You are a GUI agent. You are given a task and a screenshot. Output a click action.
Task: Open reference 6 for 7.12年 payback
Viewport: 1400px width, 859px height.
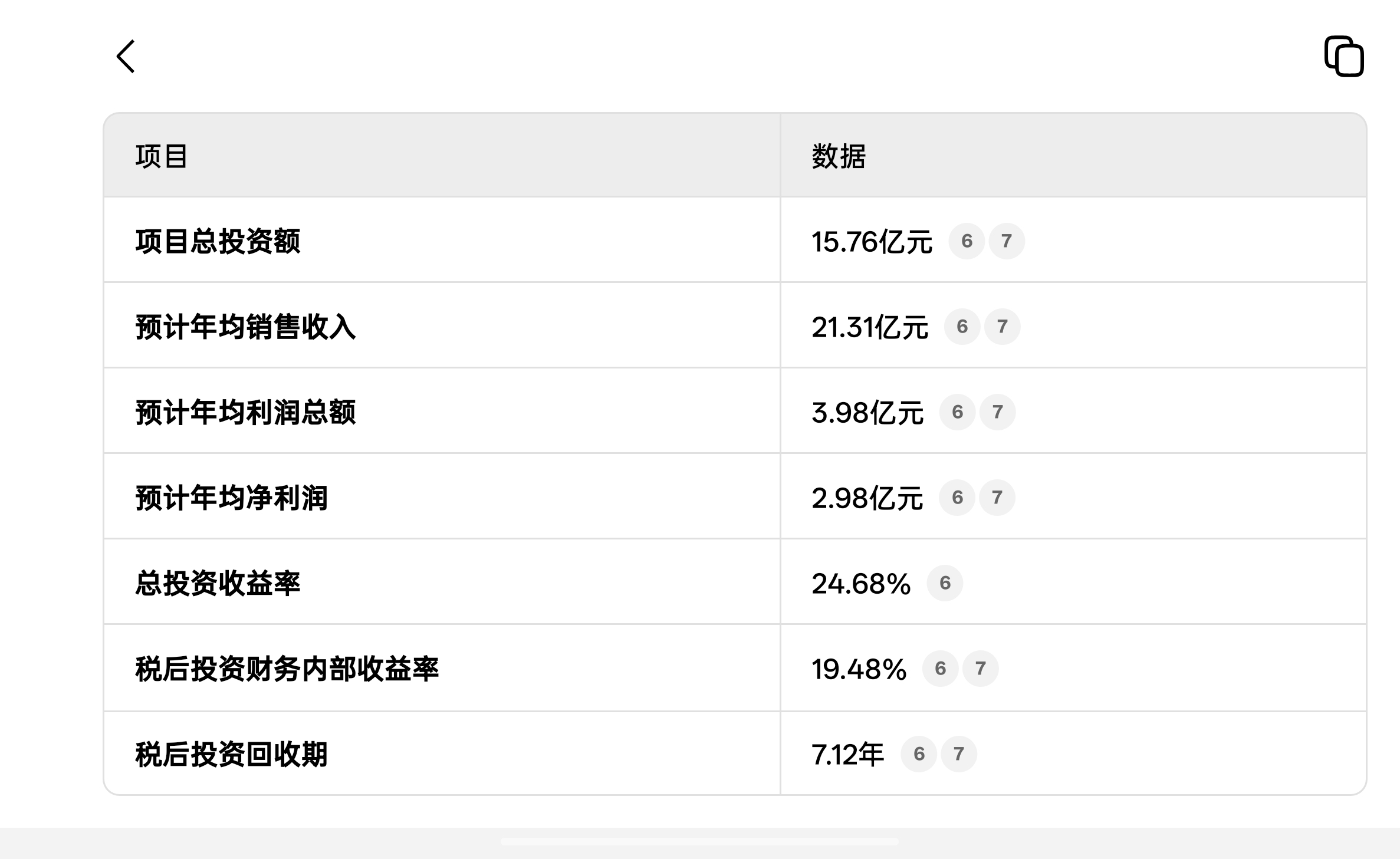919,754
